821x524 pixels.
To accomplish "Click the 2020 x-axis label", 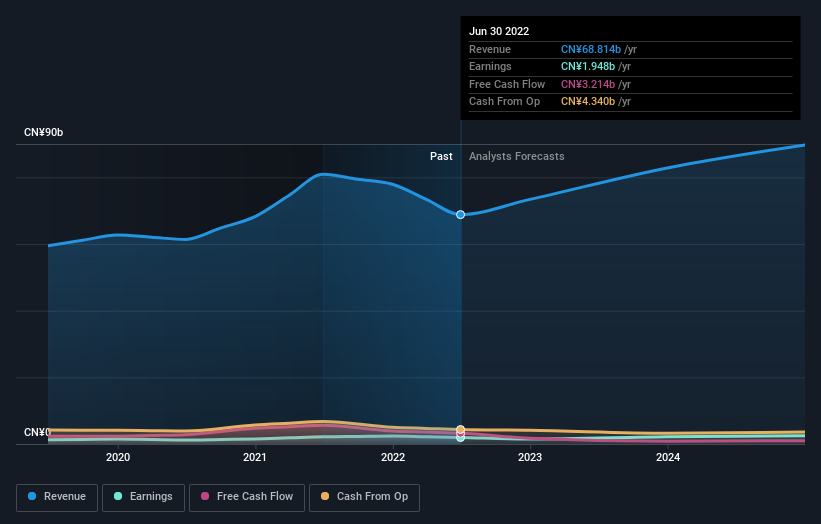I will click(118, 457).
